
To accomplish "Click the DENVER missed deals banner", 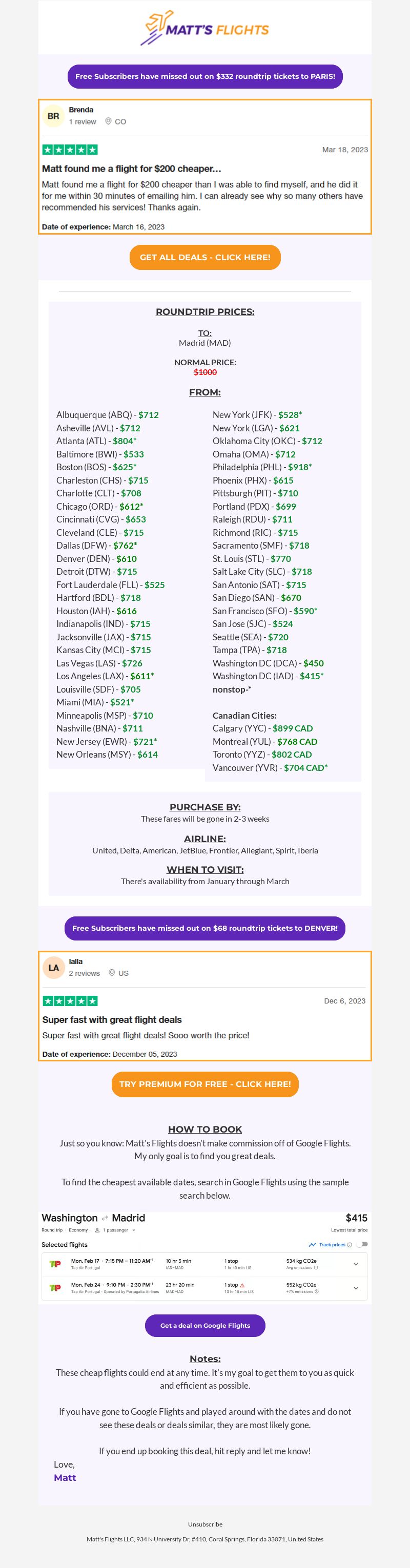I will 204,928.
